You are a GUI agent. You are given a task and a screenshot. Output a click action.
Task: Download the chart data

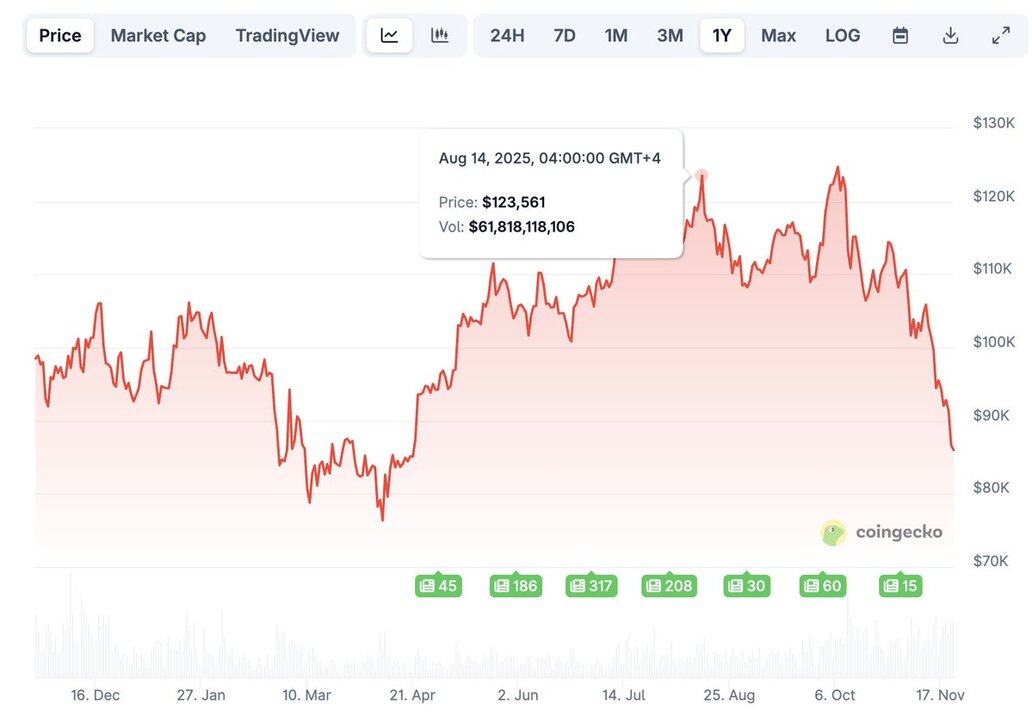pyautogui.click(x=951, y=36)
